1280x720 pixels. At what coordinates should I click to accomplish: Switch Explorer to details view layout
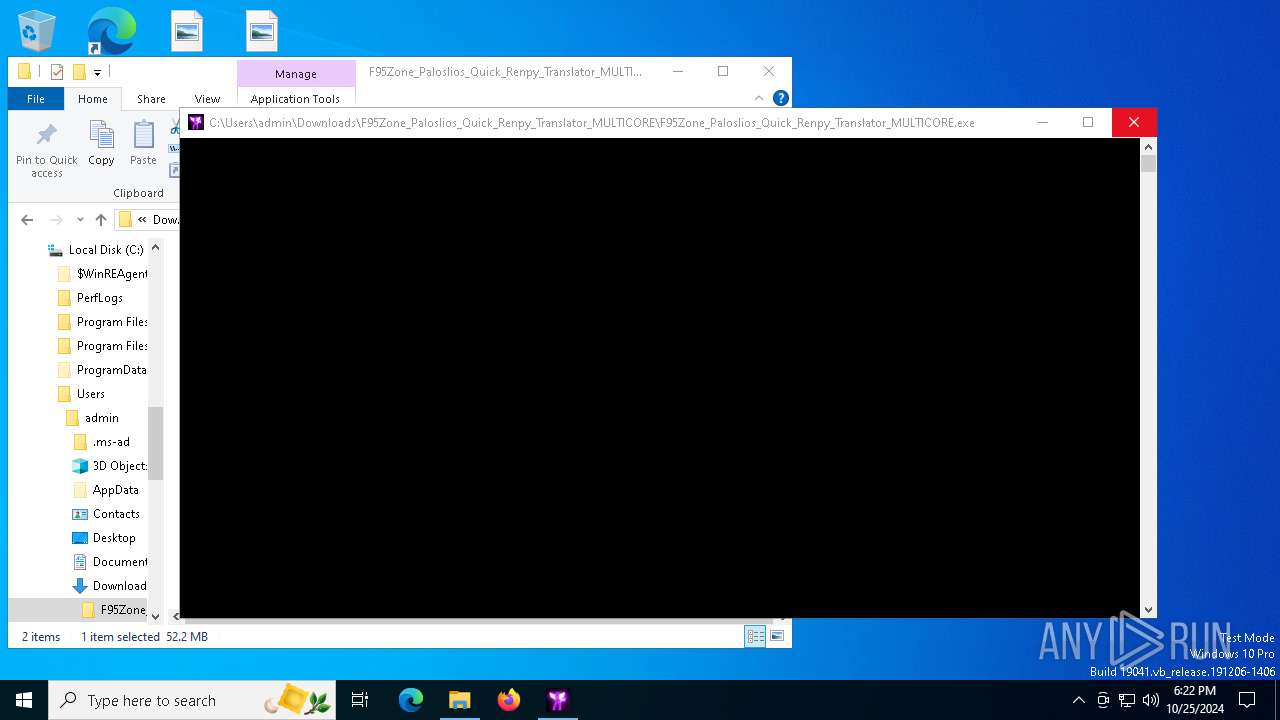pyautogui.click(x=756, y=636)
